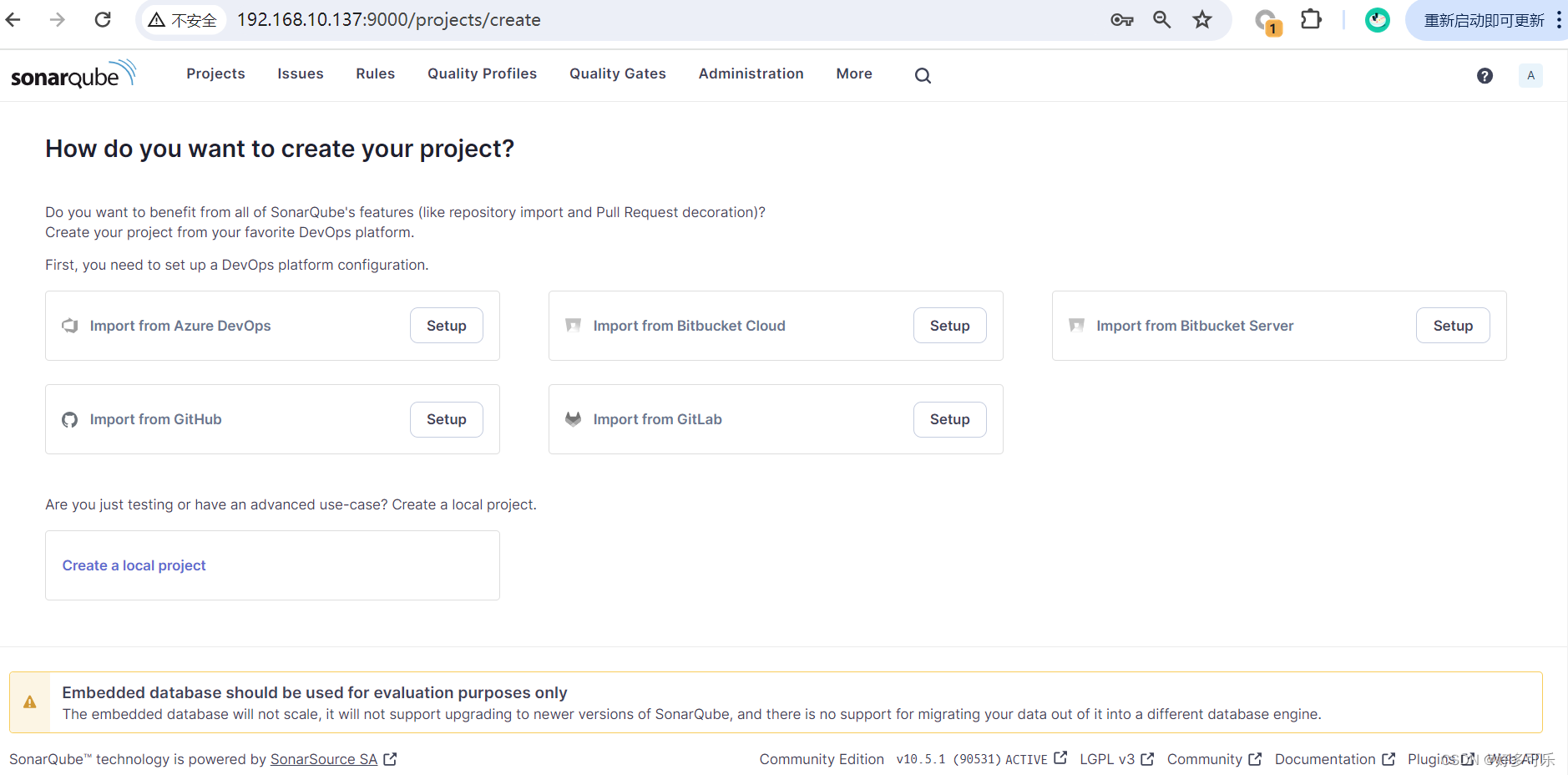
Task: Bookmark this page with star icon
Action: [1201, 19]
